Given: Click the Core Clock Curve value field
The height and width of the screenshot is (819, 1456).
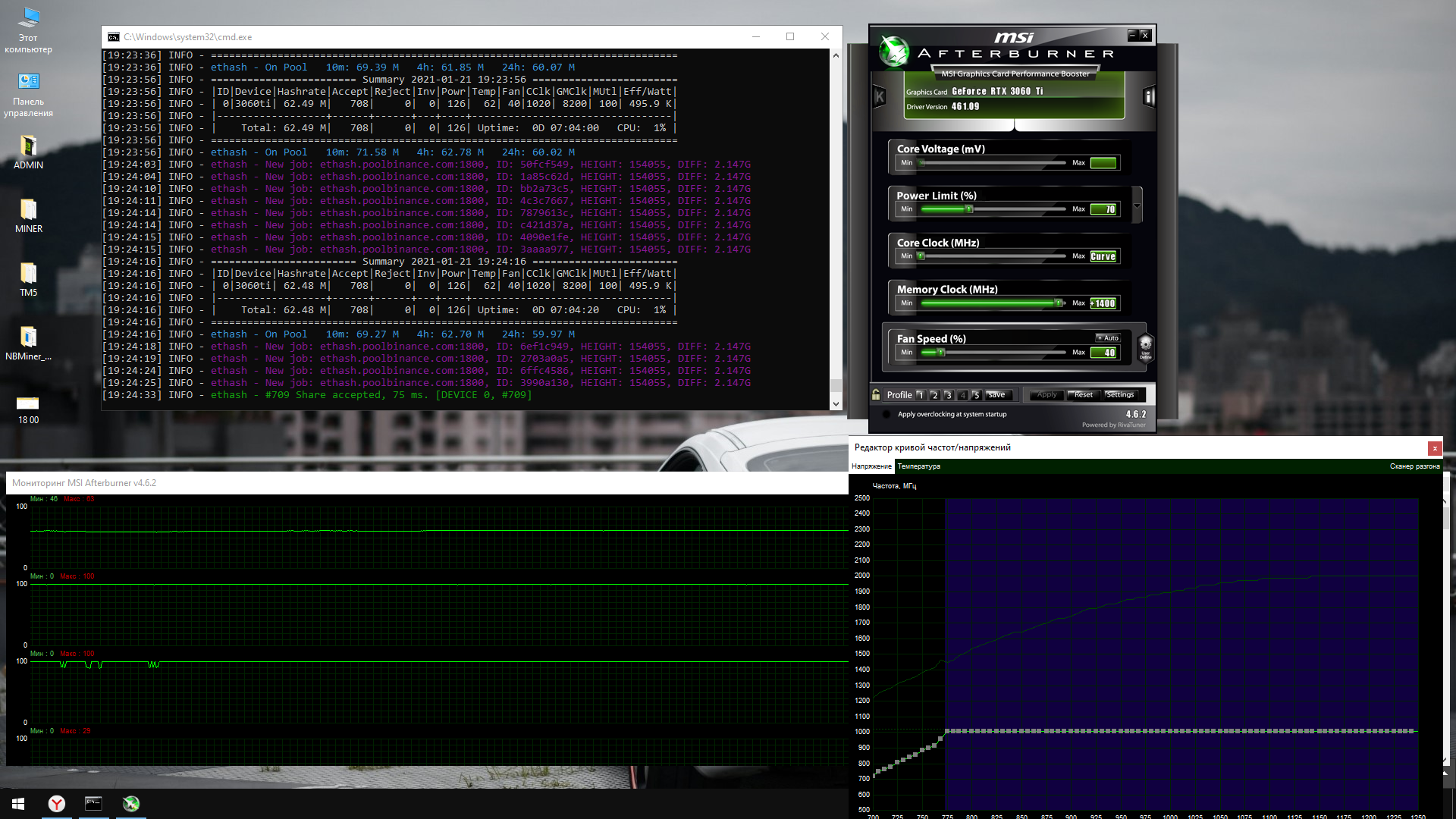Looking at the screenshot, I should 1103,256.
